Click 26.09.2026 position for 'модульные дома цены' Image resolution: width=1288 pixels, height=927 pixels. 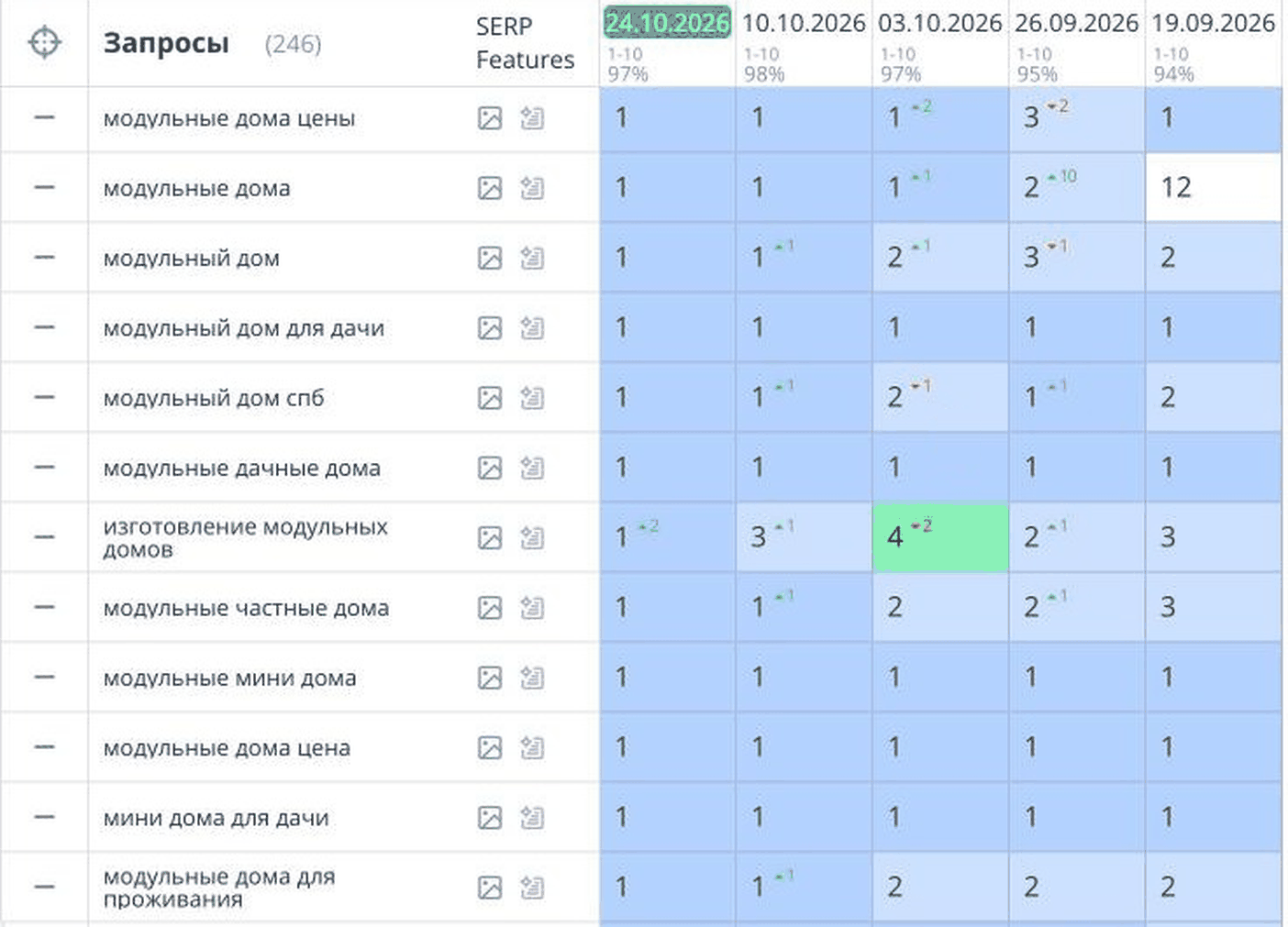tap(1077, 118)
